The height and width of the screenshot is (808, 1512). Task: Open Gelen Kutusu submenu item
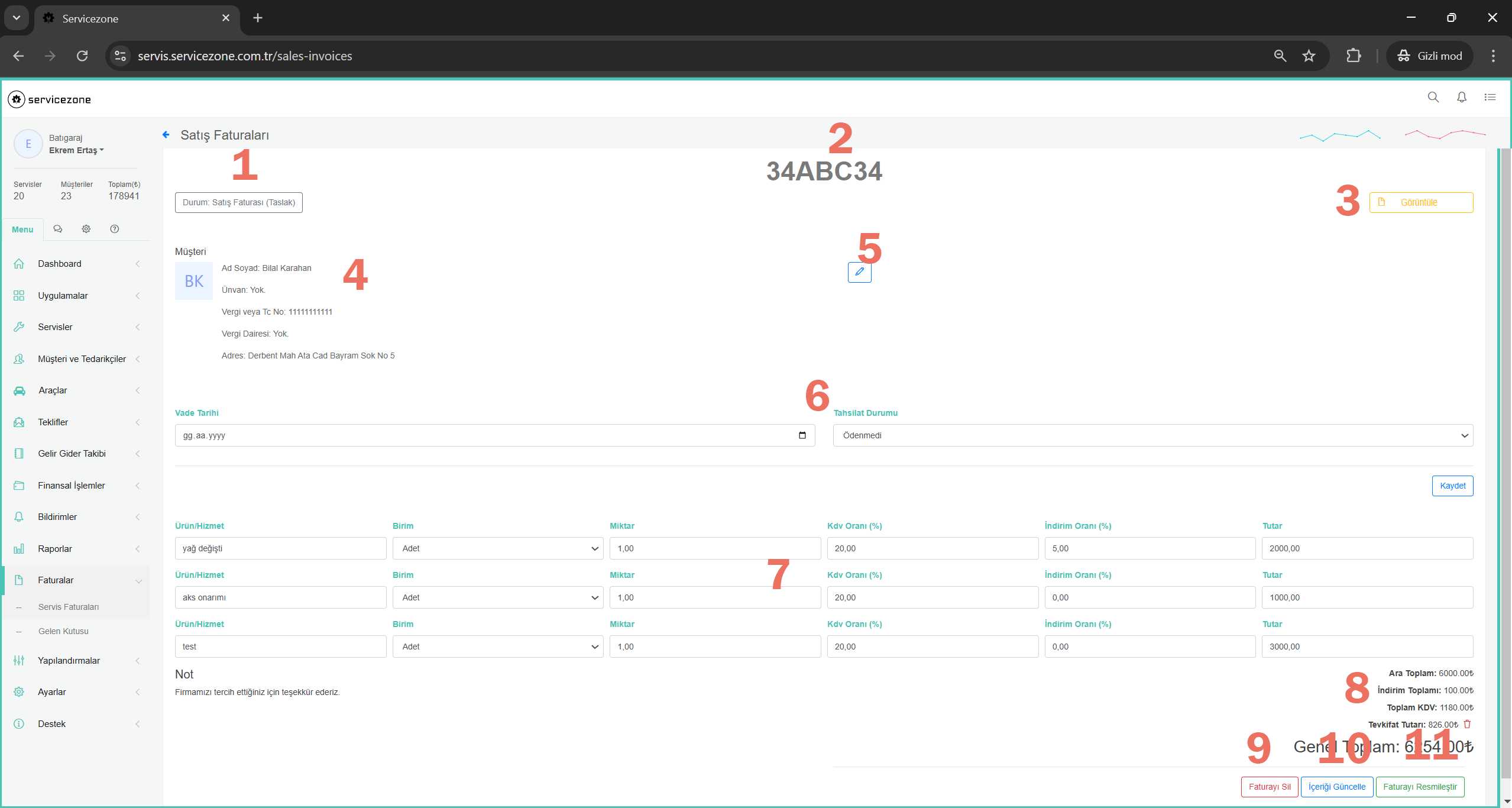[63, 631]
